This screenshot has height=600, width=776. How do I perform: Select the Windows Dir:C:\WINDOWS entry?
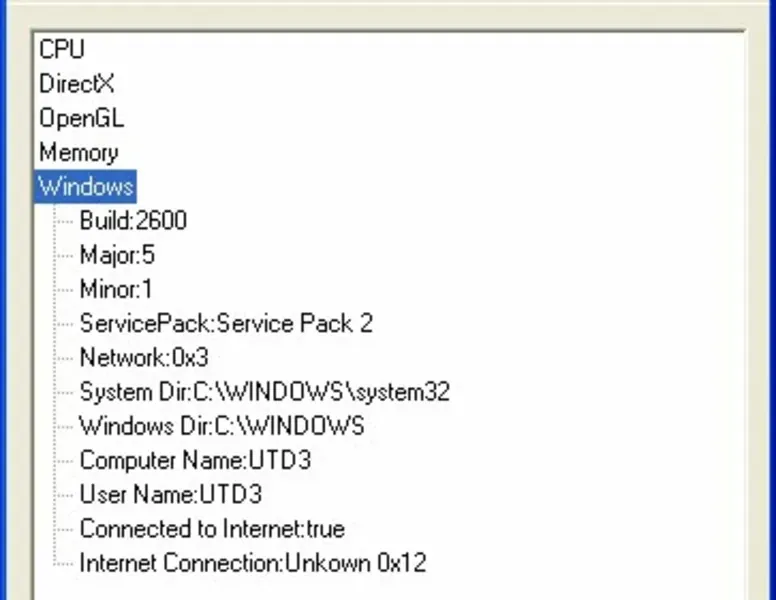tap(221, 426)
